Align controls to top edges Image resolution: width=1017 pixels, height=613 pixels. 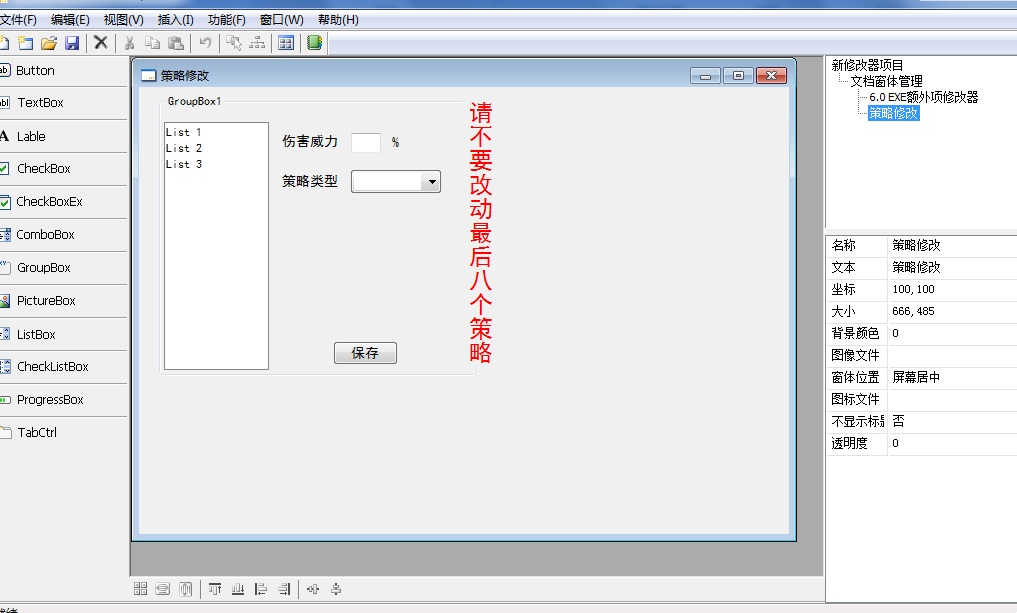tap(215, 589)
